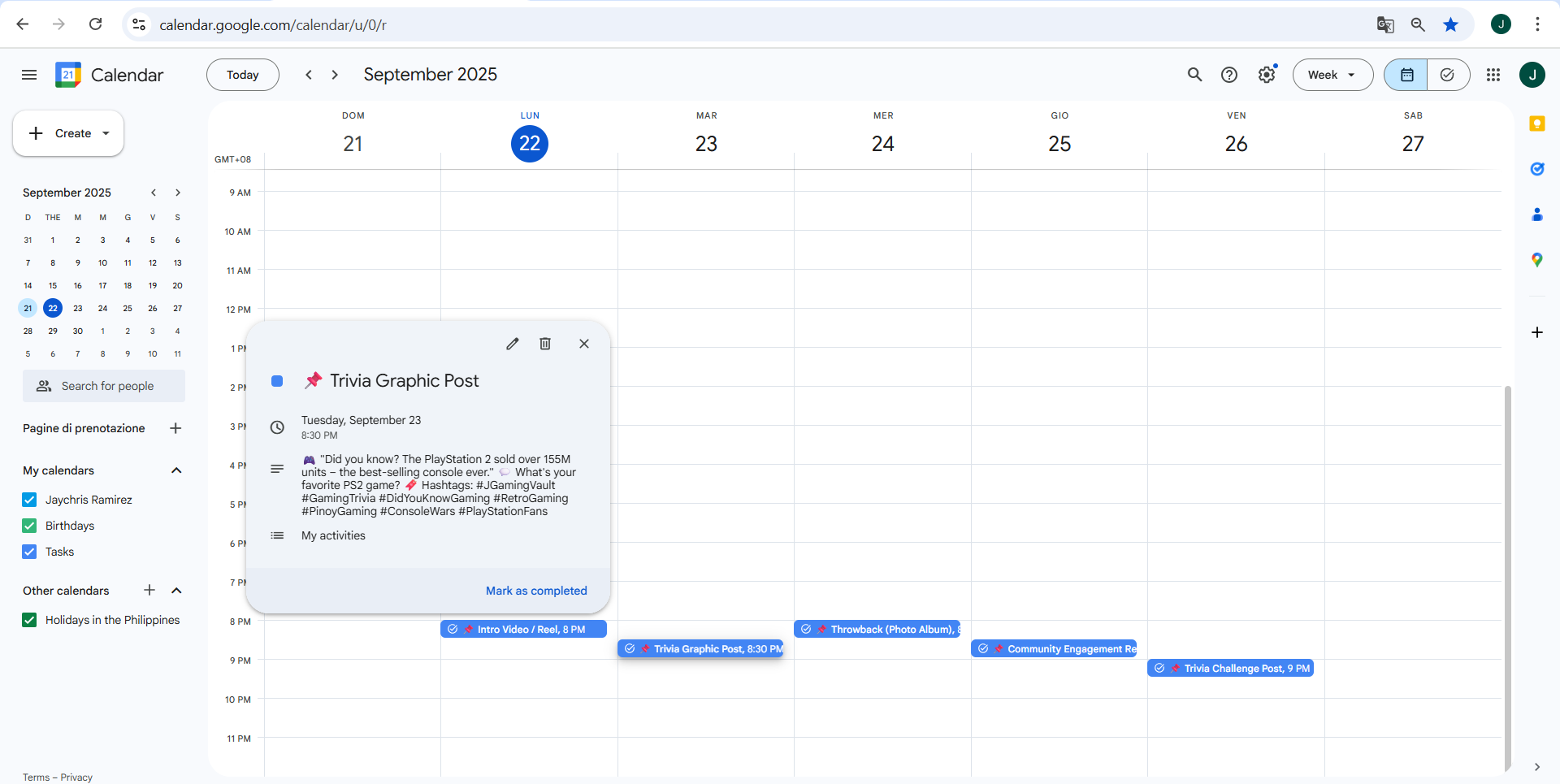Show the side panel chevron
1560x784 pixels.
tap(1536, 767)
